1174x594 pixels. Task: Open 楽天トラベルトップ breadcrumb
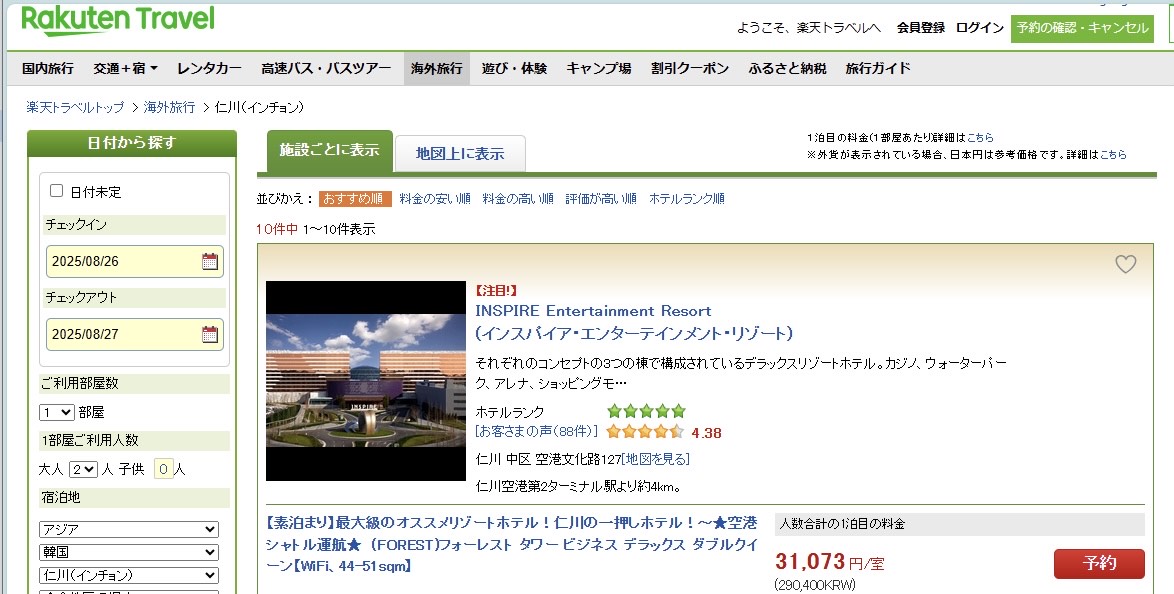[x=75, y=107]
